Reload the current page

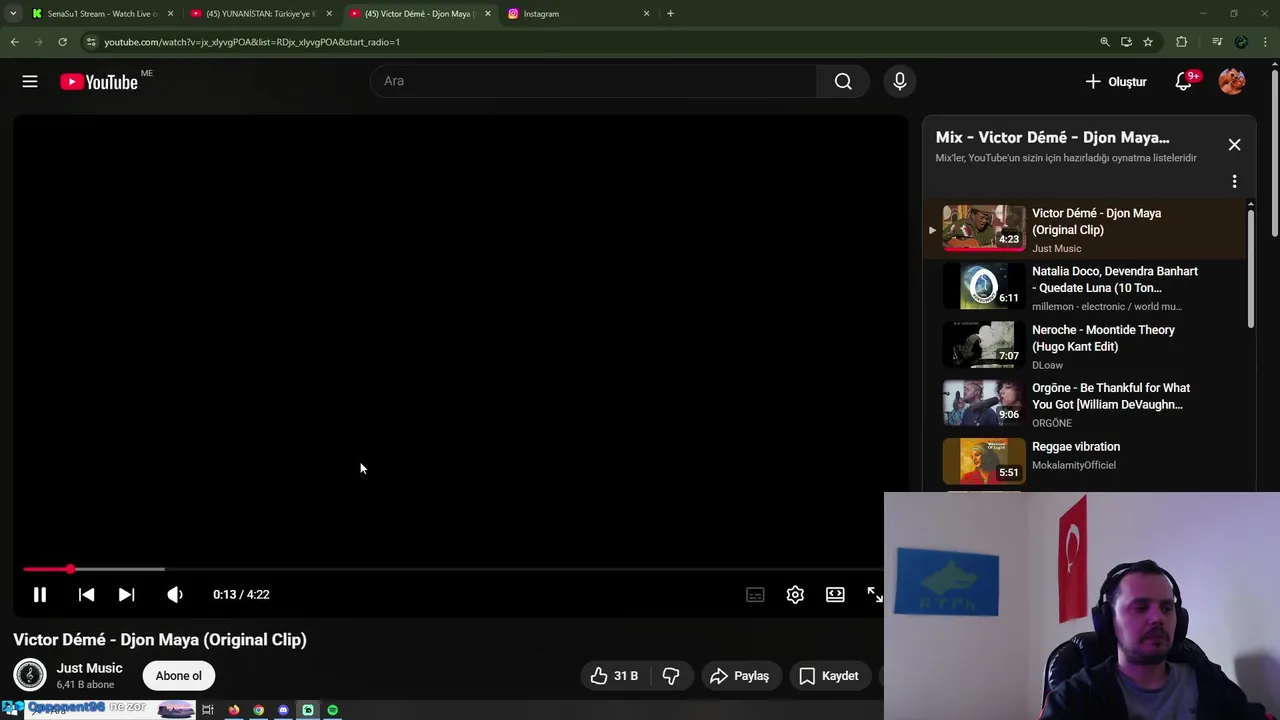pyautogui.click(x=62, y=42)
